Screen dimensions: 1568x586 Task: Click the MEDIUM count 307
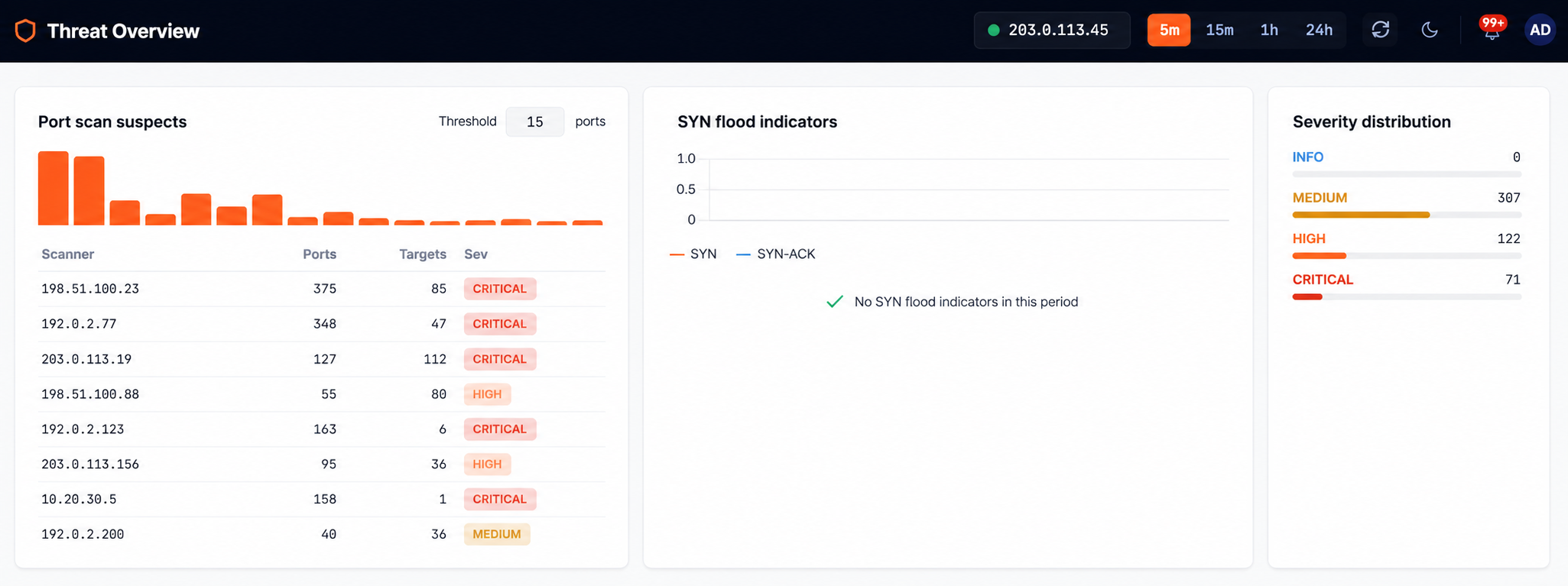click(x=1509, y=198)
